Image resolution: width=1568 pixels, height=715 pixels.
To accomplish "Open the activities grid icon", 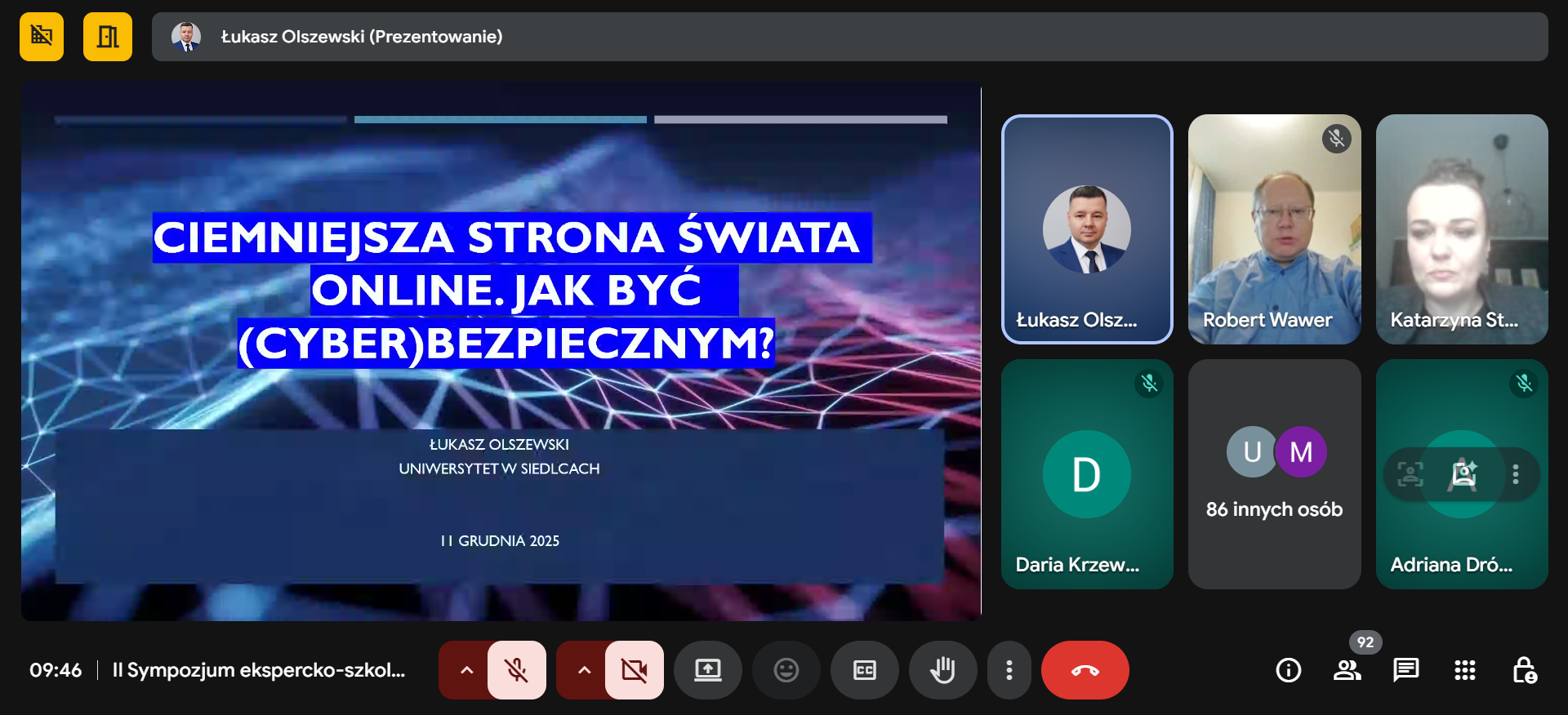I will (x=1464, y=670).
